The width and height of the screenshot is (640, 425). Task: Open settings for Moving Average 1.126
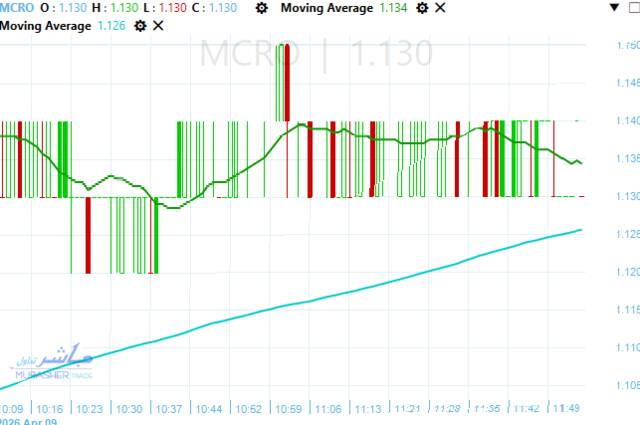click(x=140, y=25)
